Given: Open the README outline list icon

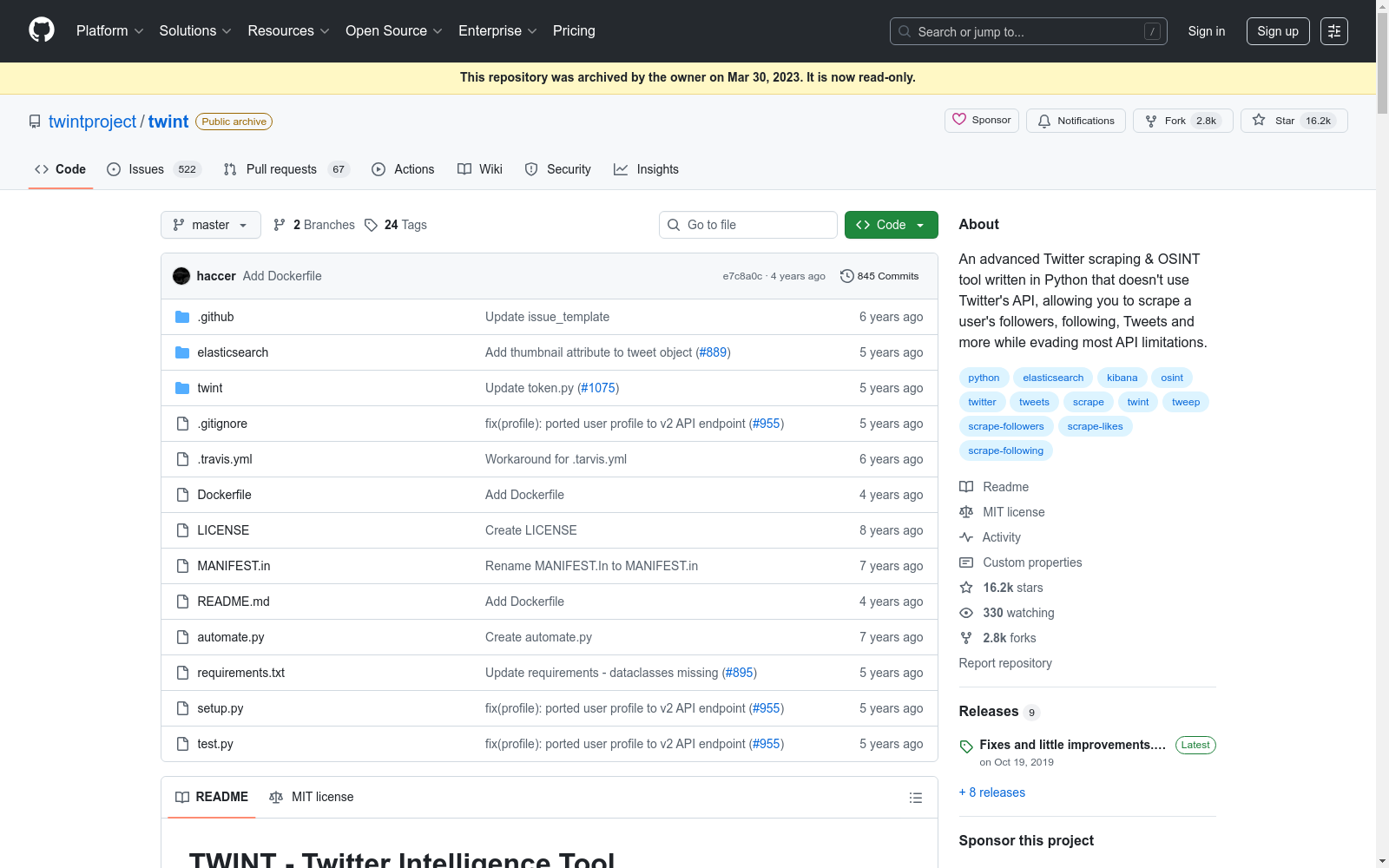Looking at the screenshot, I should click(x=915, y=798).
